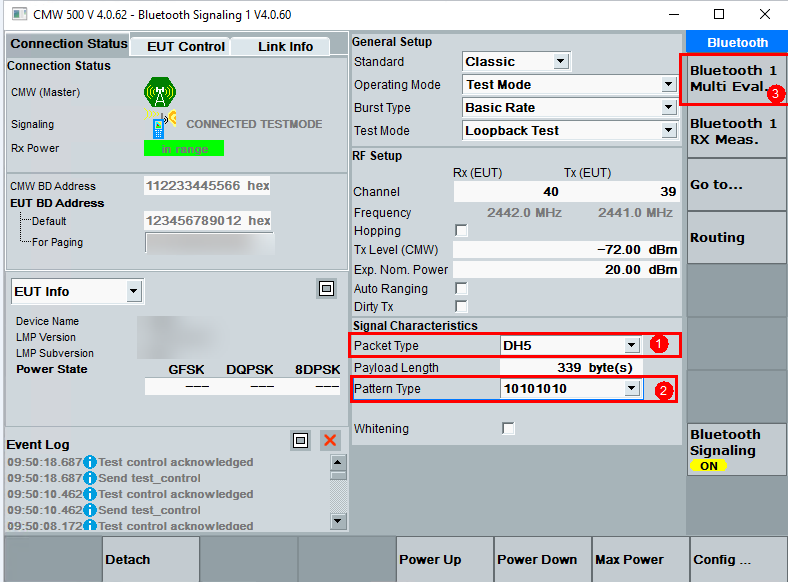The image size is (788, 582).
Task: Open the Packet Type DH5 dropdown
Action: point(632,346)
